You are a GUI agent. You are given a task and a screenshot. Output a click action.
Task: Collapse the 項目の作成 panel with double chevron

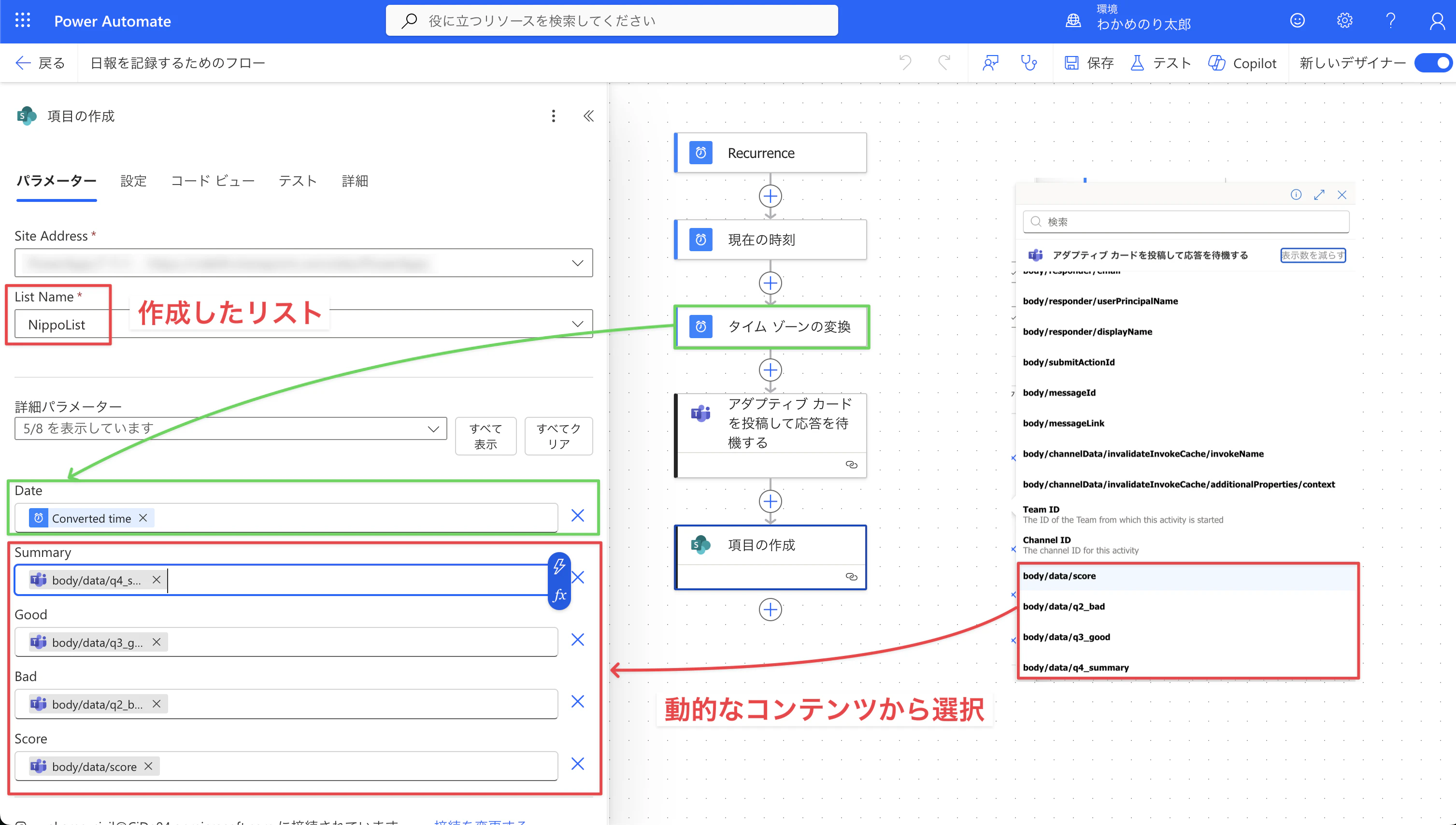point(589,116)
